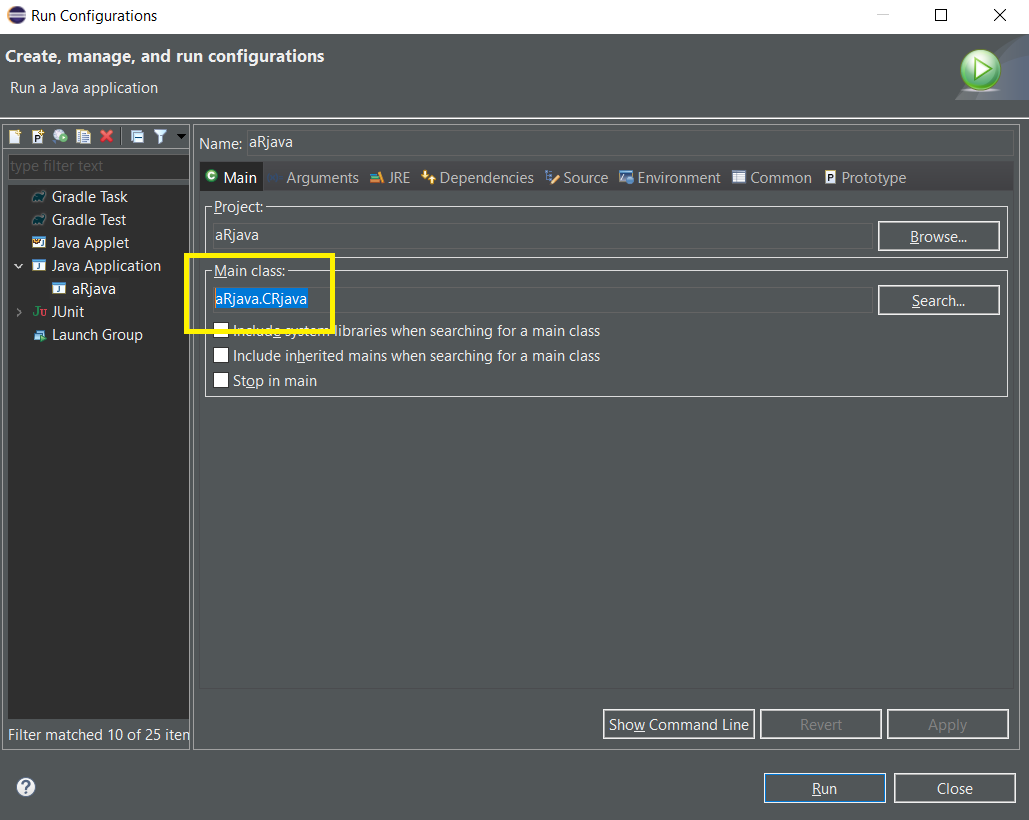Screen dimensions: 1029x820
Task: Open the Source tab label
Action: coord(585,178)
